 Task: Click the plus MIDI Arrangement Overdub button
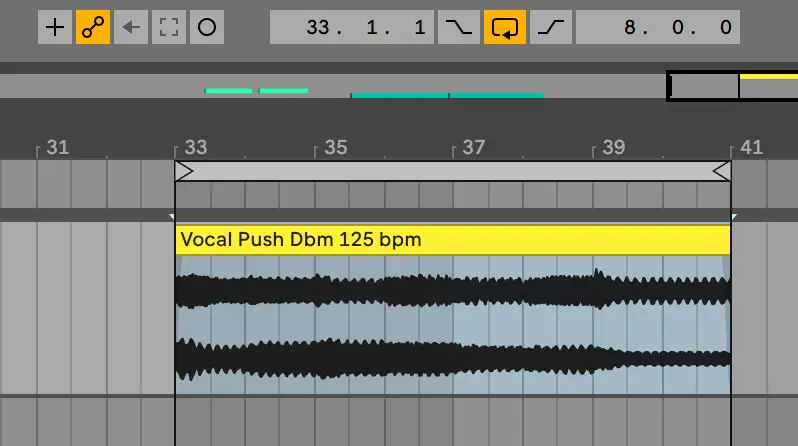pyautogui.click(x=54, y=27)
